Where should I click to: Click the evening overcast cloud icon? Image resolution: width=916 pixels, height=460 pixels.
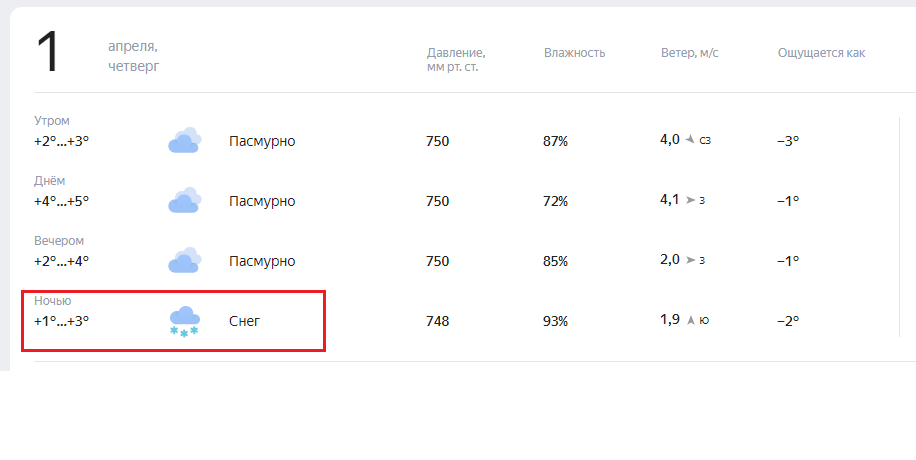coord(184,261)
